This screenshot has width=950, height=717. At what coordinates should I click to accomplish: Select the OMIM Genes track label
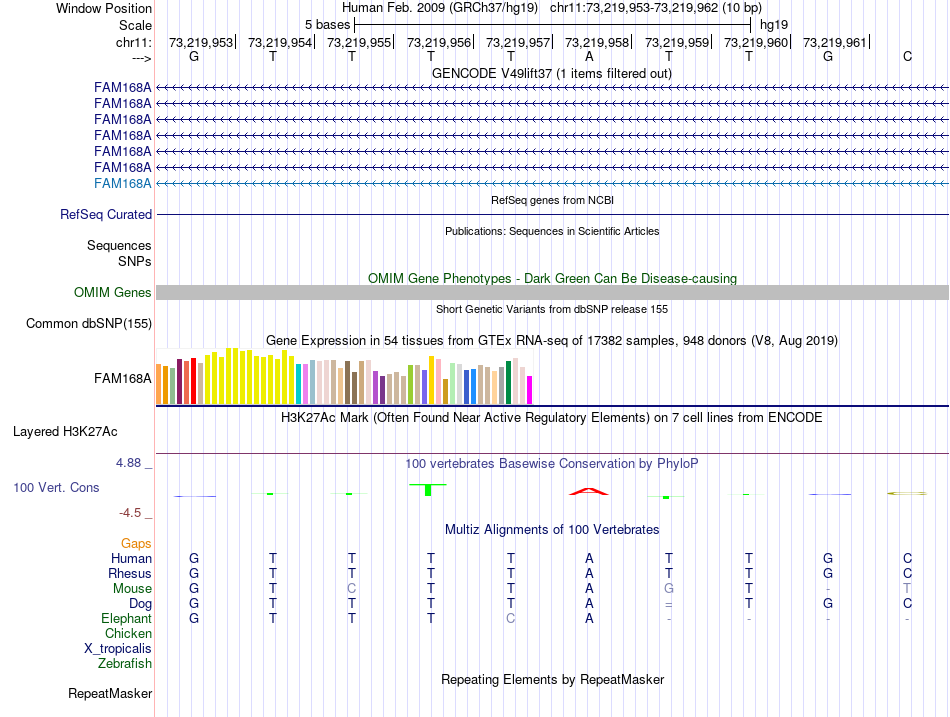point(112,293)
